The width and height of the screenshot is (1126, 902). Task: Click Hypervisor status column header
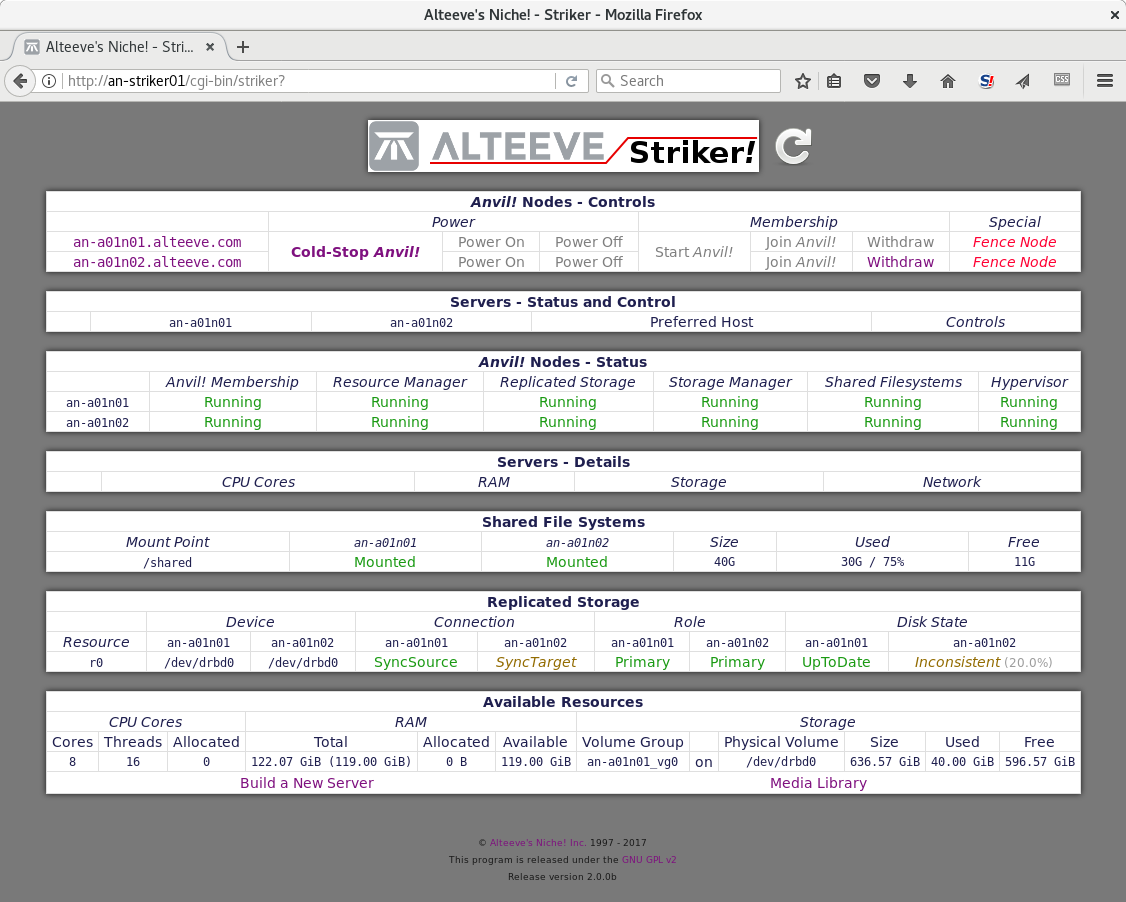1029,382
